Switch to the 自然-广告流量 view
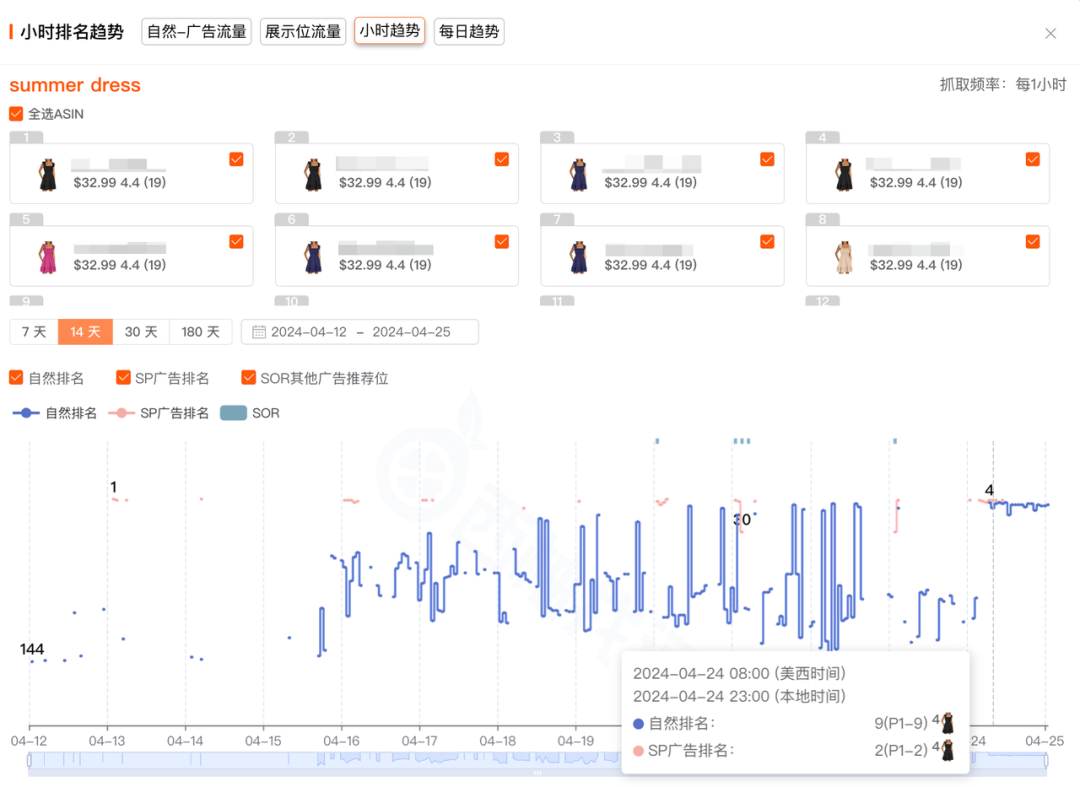 (196, 31)
